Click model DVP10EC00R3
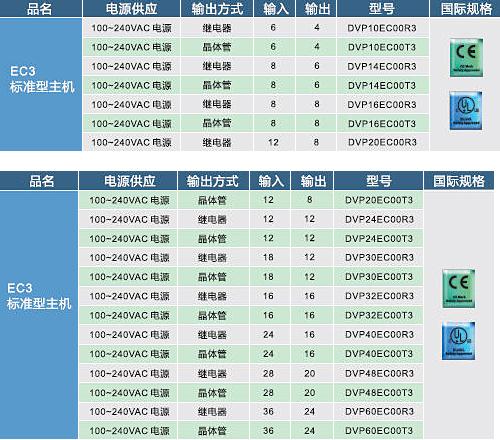The height and width of the screenshot is (440, 500). pyautogui.click(x=382, y=28)
